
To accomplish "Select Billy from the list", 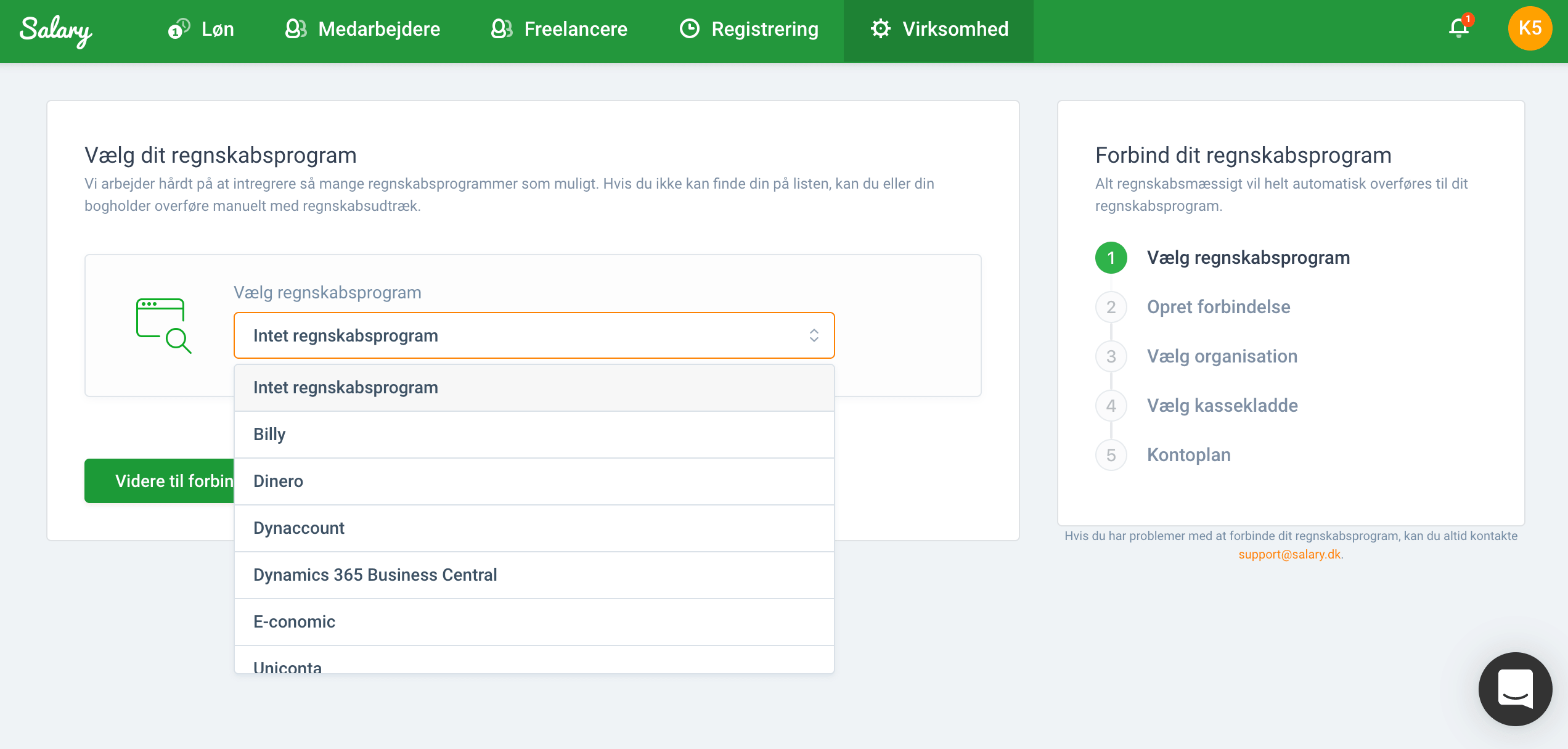I will [x=534, y=435].
